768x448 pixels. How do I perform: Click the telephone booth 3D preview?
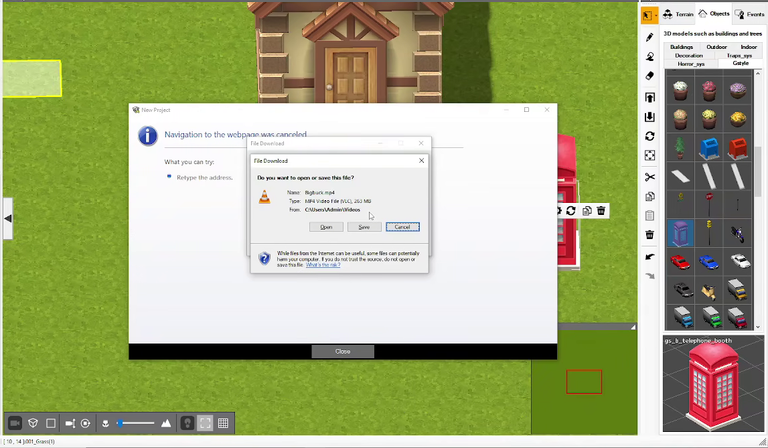pyautogui.click(x=713, y=383)
